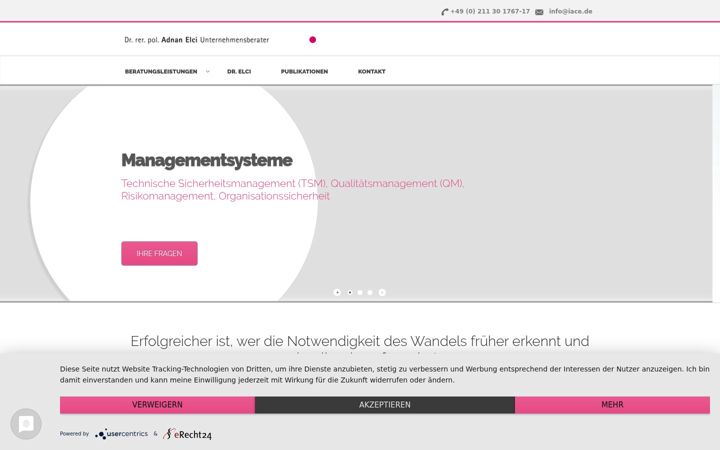Select the active first slider dot

pyautogui.click(x=350, y=292)
